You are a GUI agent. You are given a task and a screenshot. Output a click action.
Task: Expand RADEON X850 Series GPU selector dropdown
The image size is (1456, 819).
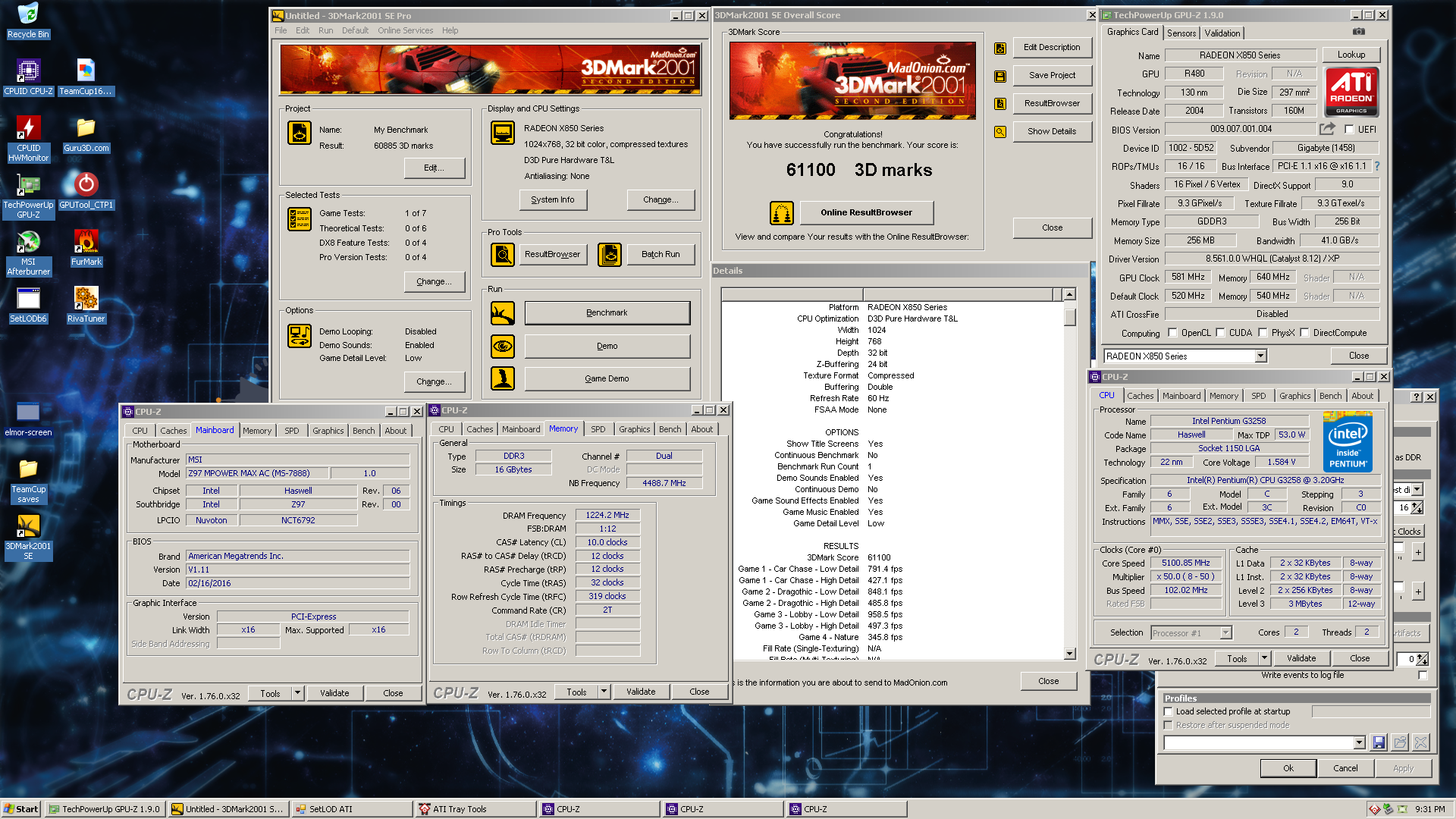(x=1260, y=356)
